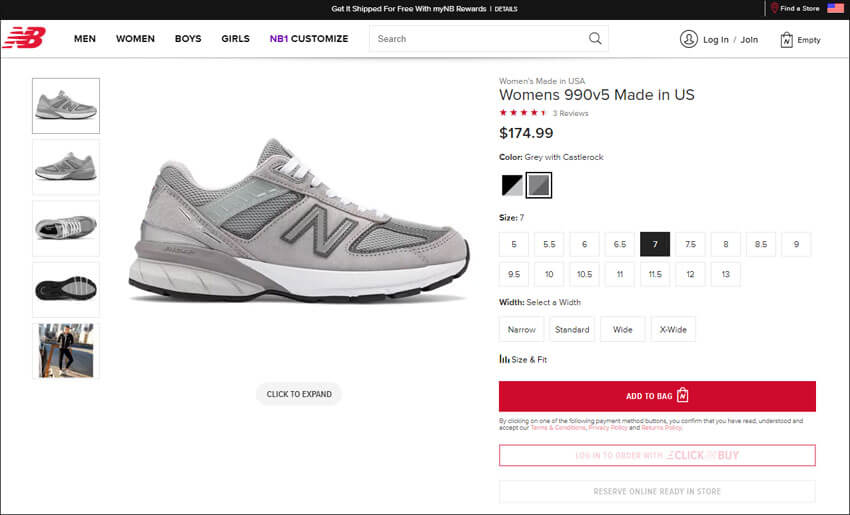
Task: Click the star rating icons
Action: pos(522,113)
